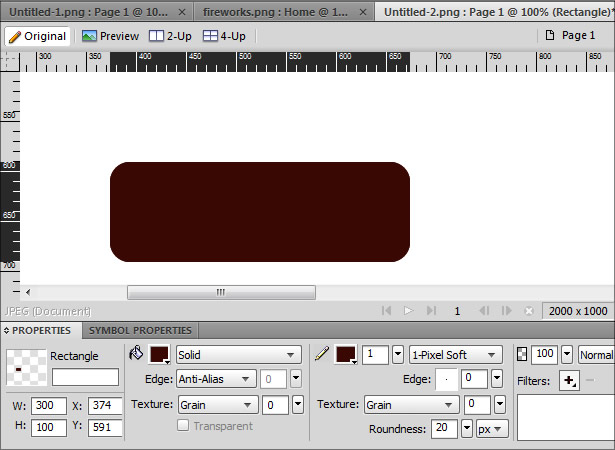
Task: Add a live filter with plus button
Action: tap(569, 380)
